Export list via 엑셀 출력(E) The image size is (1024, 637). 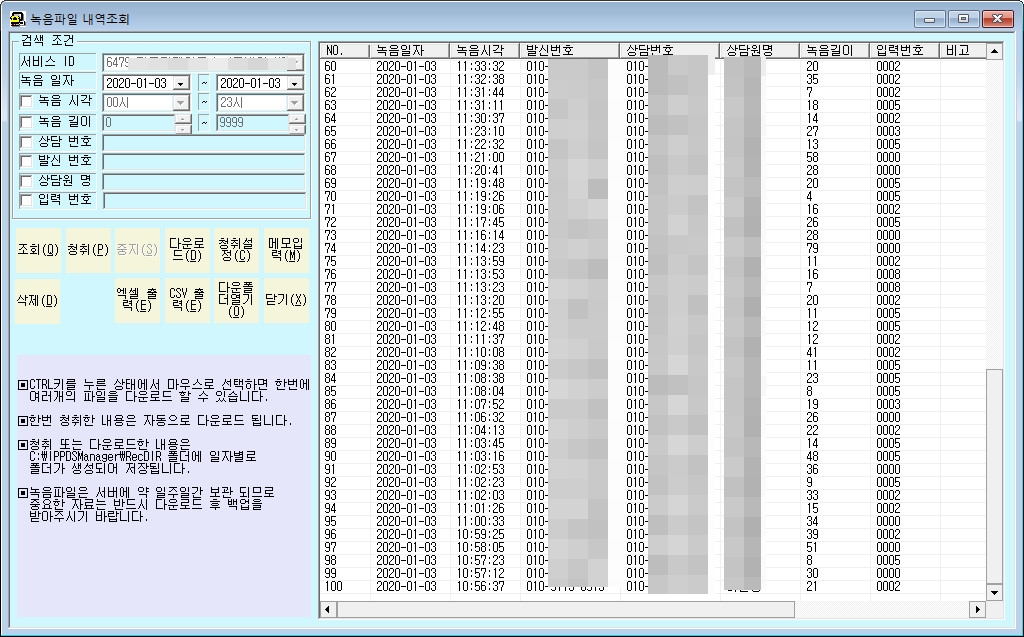[137, 301]
